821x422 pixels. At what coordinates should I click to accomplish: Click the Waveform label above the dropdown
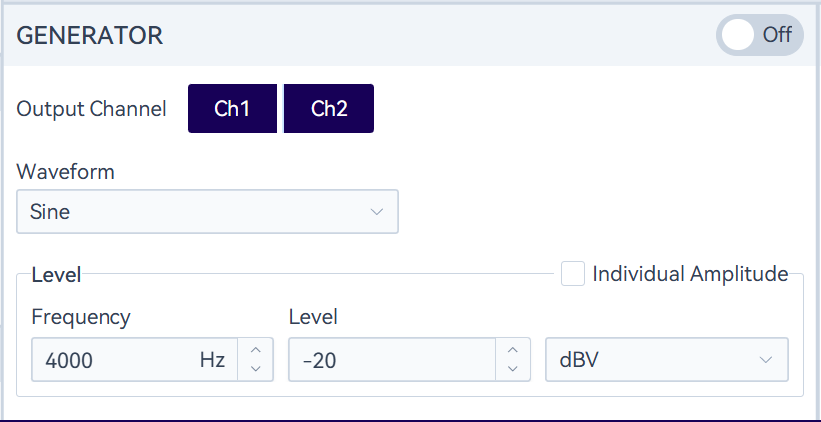coord(65,172)
